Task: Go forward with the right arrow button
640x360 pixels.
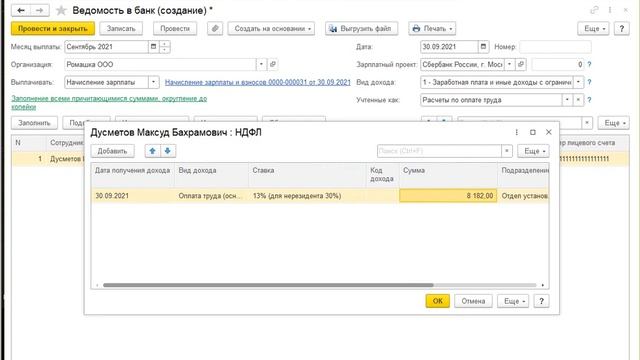Action: point(40,10)
